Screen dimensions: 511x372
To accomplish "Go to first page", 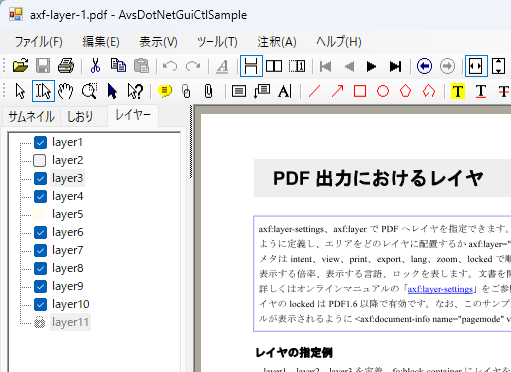I will pos(325,66).
